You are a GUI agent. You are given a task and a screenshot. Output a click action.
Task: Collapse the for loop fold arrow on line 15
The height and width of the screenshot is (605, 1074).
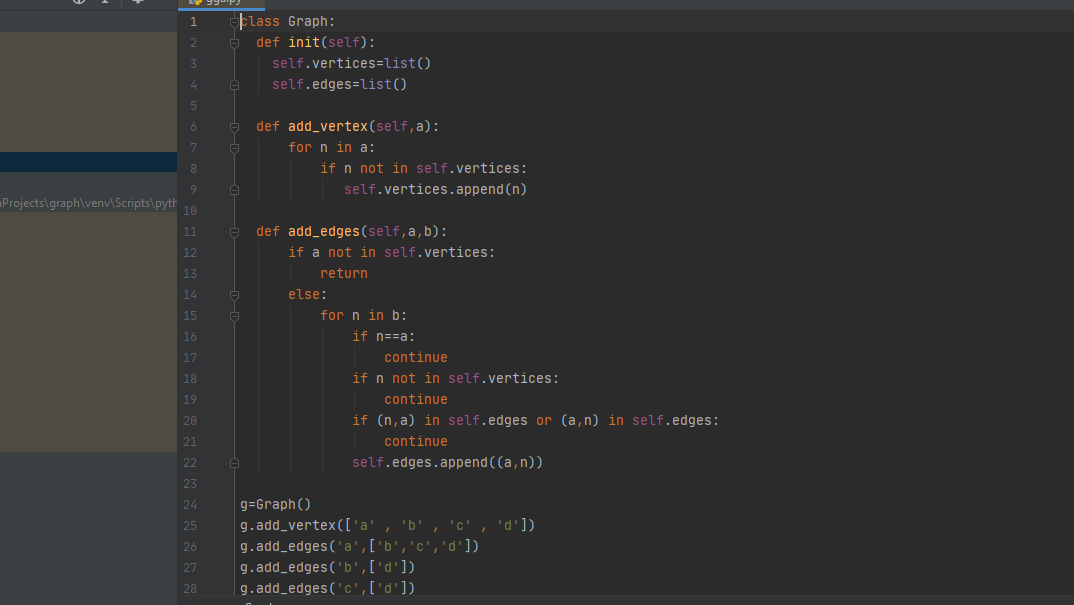tap(234, 315)
